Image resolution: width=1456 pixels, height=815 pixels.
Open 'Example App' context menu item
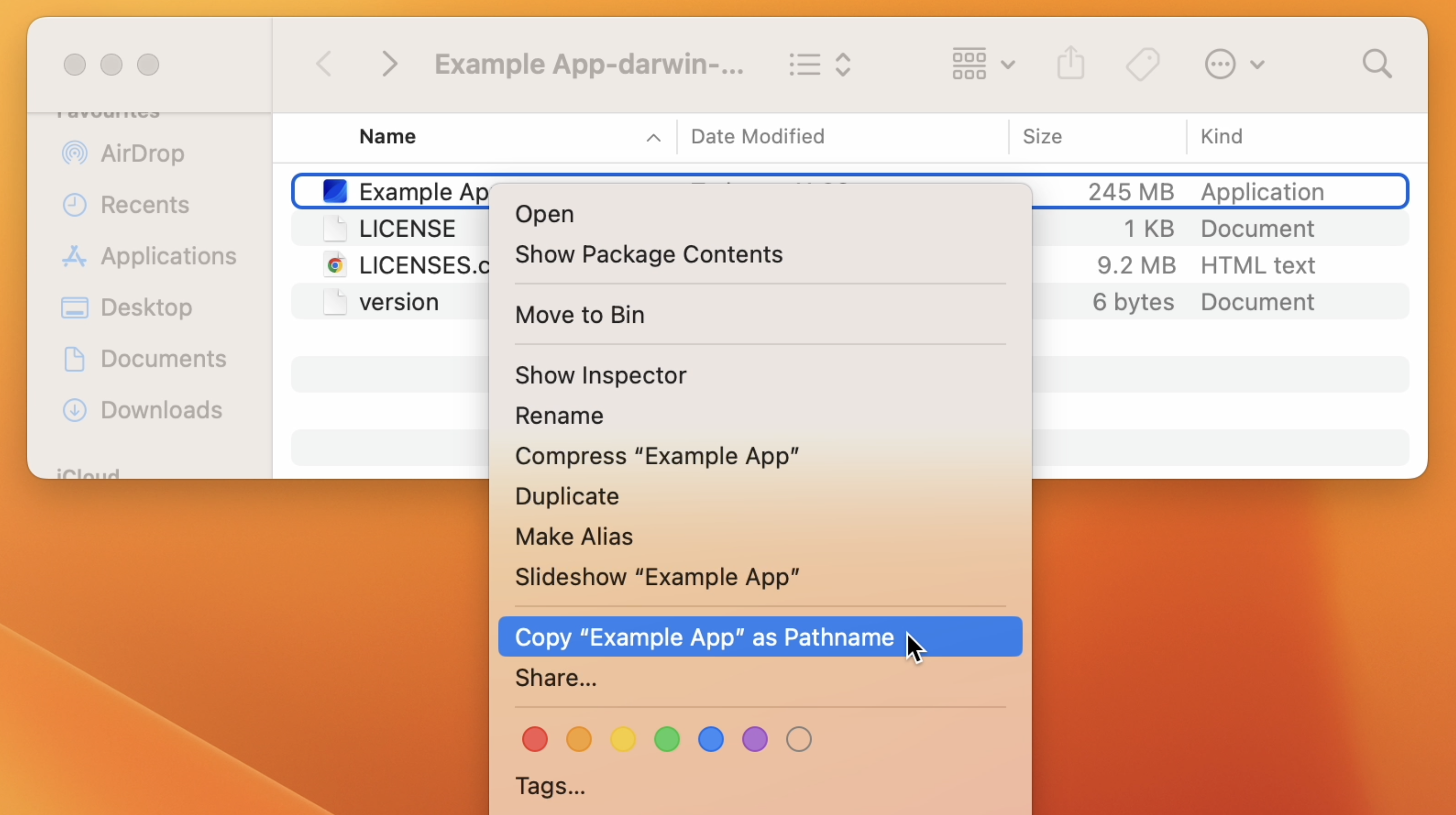(x=544, y=214)
